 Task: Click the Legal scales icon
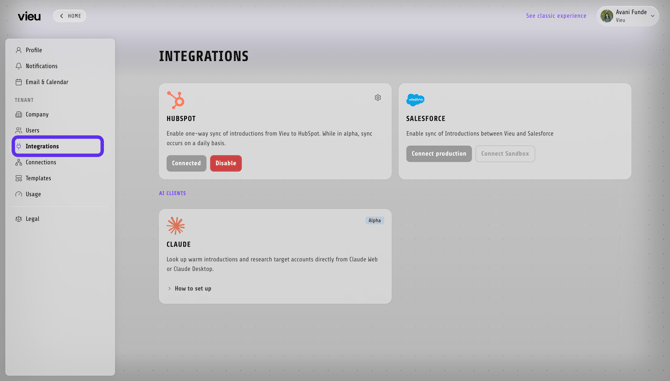pos(18,219)
